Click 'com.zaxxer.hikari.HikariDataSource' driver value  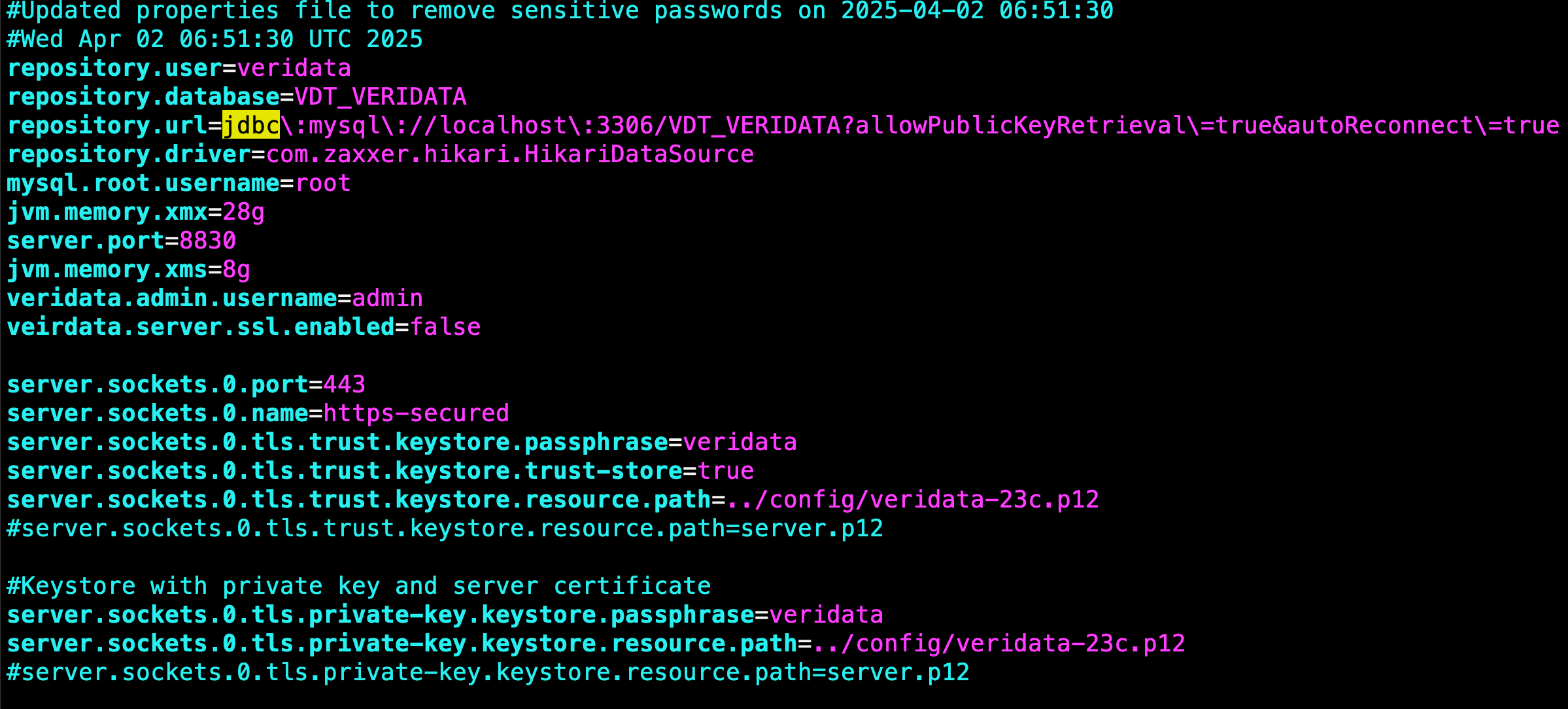[510, 154]
